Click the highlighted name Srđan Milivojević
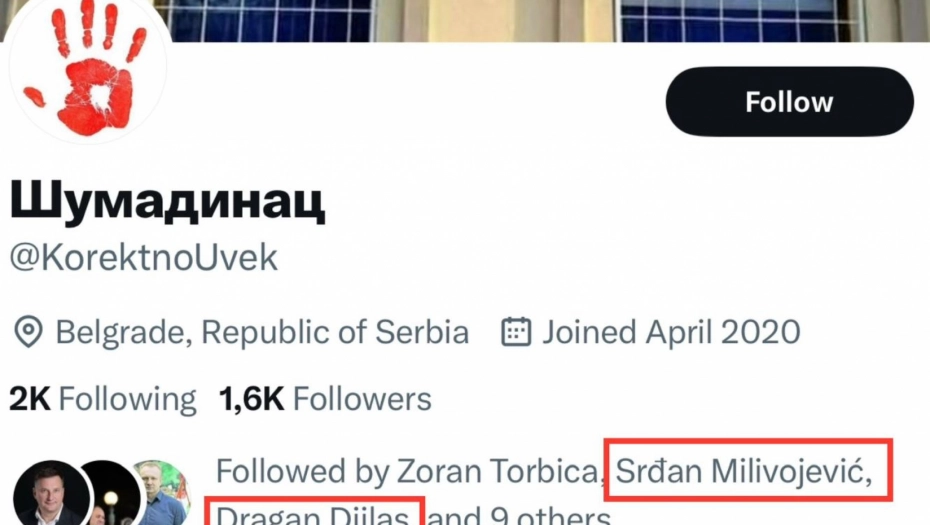This screenshot has width=930, height=525. click(x=738, y=469)
